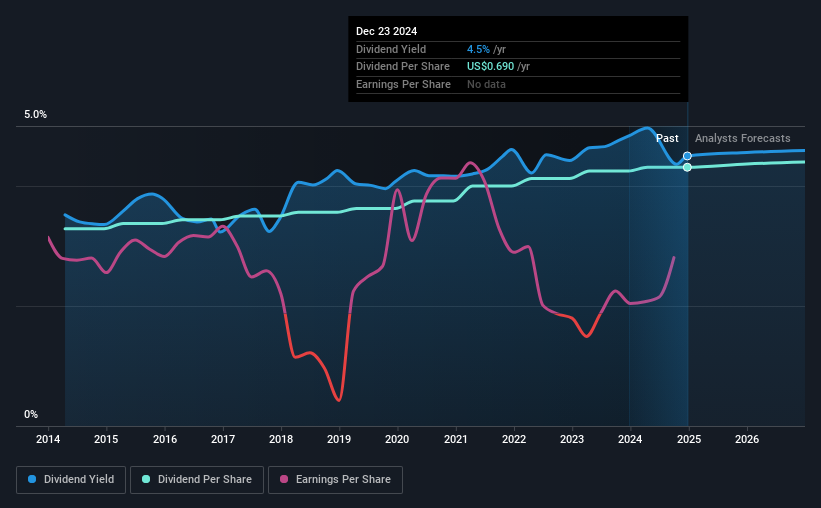The height and width of the screenshot is (508, 821).
Task: Click the 2016 x-axis label
Action: click(x=165, y=439)
